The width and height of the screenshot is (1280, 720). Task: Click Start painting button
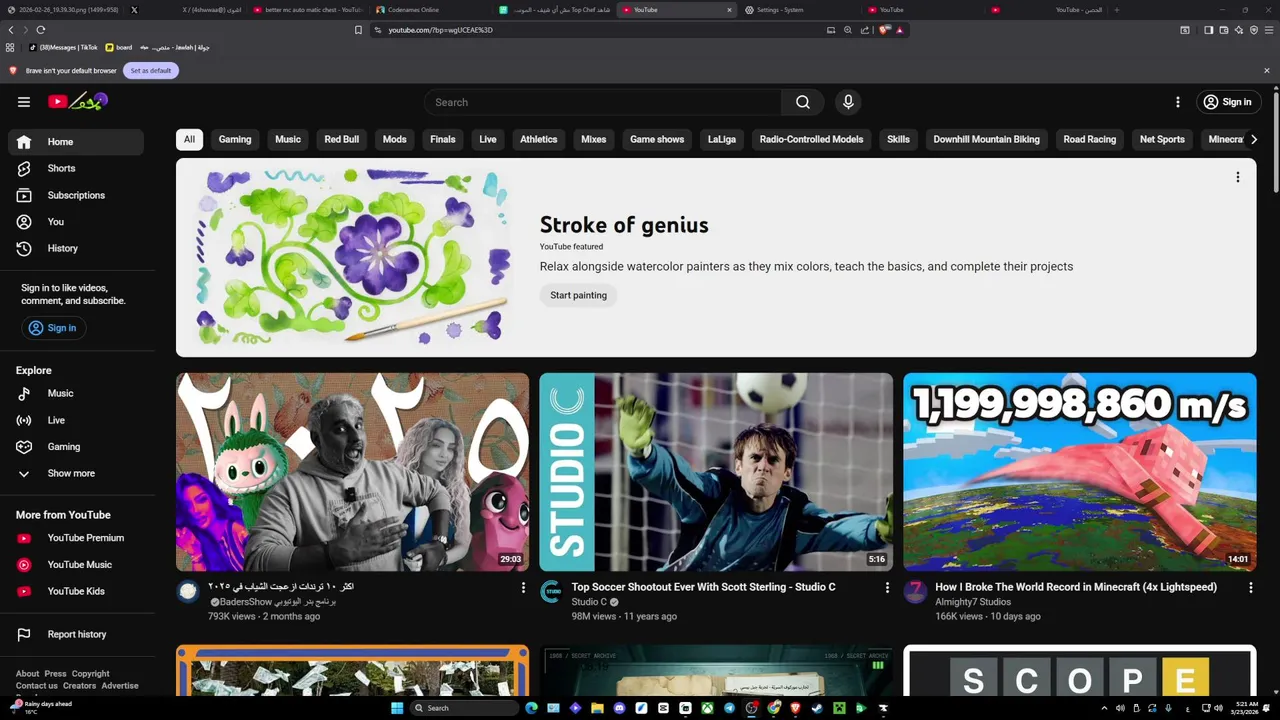[x=578, y=295]
